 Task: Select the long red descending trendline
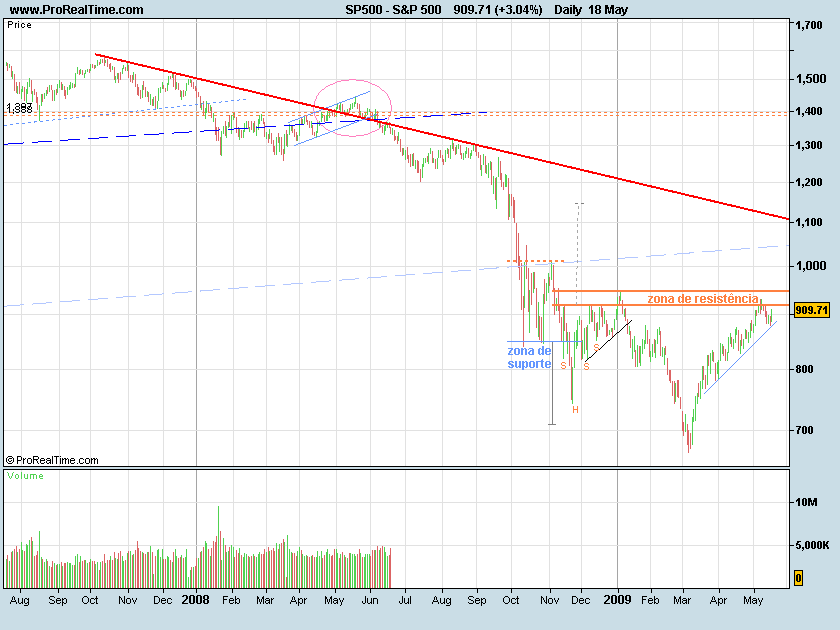pyautogui.click(x=442, y=137)
